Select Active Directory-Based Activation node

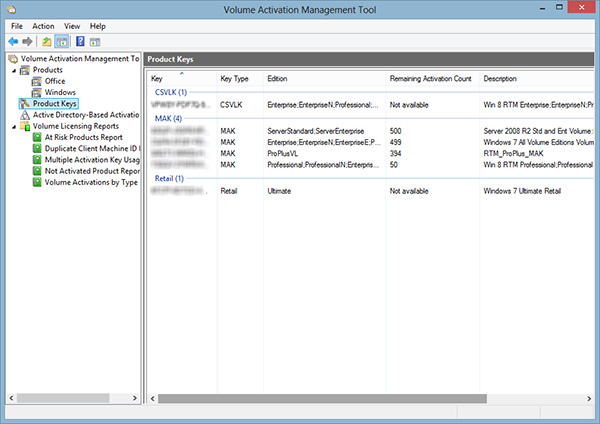point(84,115)
